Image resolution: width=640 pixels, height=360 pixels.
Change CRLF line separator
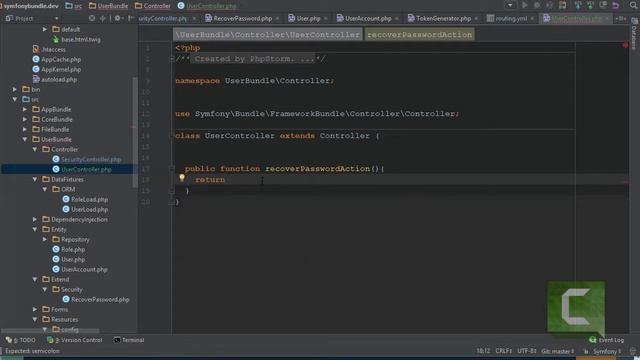[x=504, y=351]
